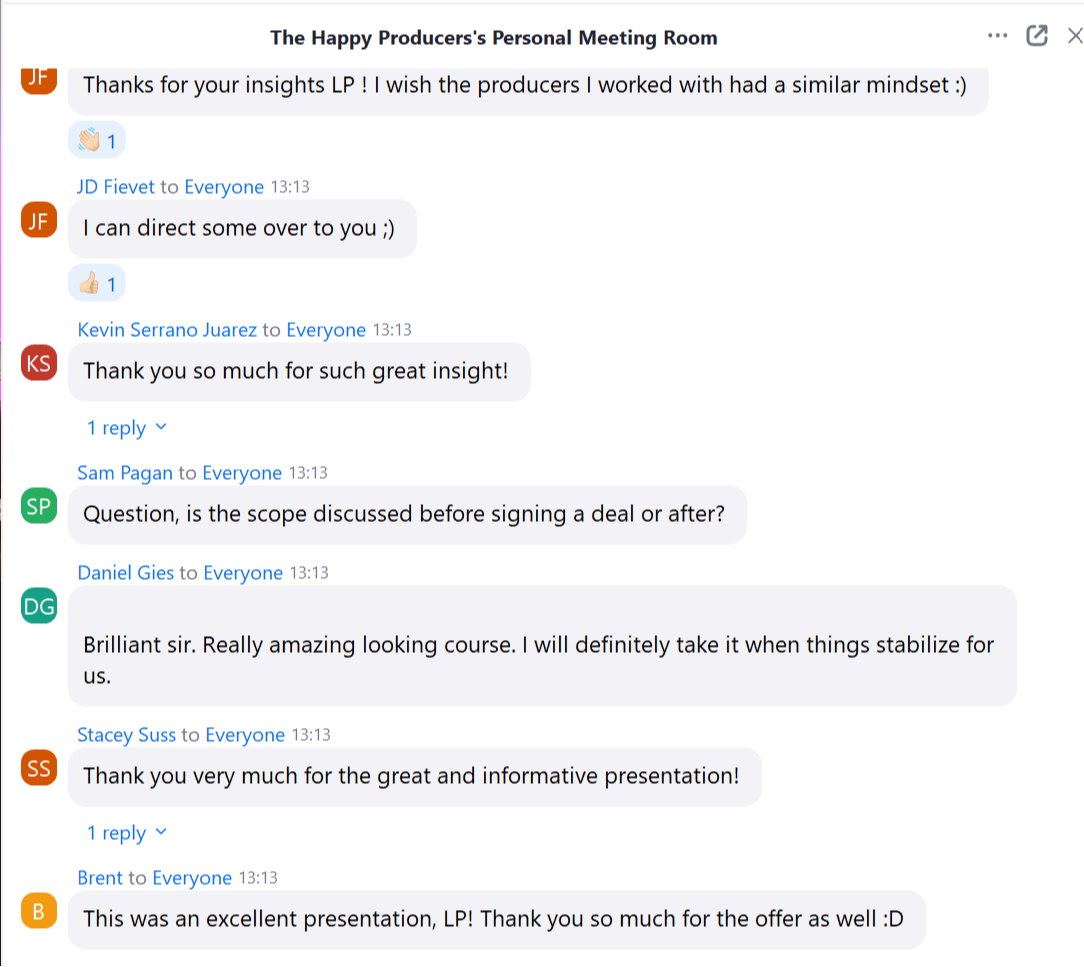
Task: Close the chat panel
Action: (1075, 36)
